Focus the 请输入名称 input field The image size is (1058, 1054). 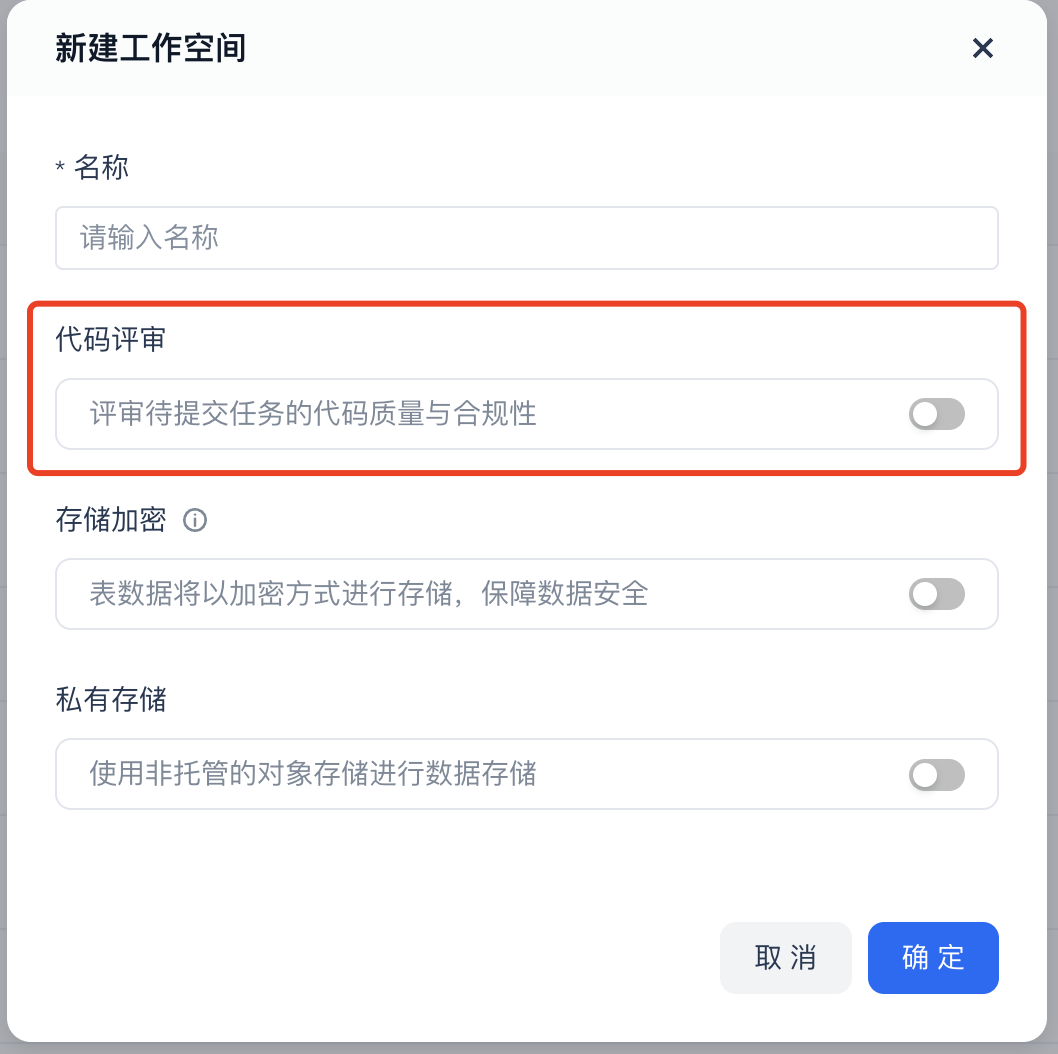[x=526, y=238]
